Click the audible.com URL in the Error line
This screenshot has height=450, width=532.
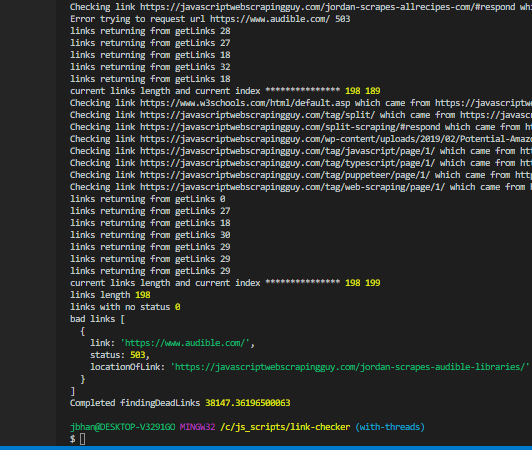270,19
